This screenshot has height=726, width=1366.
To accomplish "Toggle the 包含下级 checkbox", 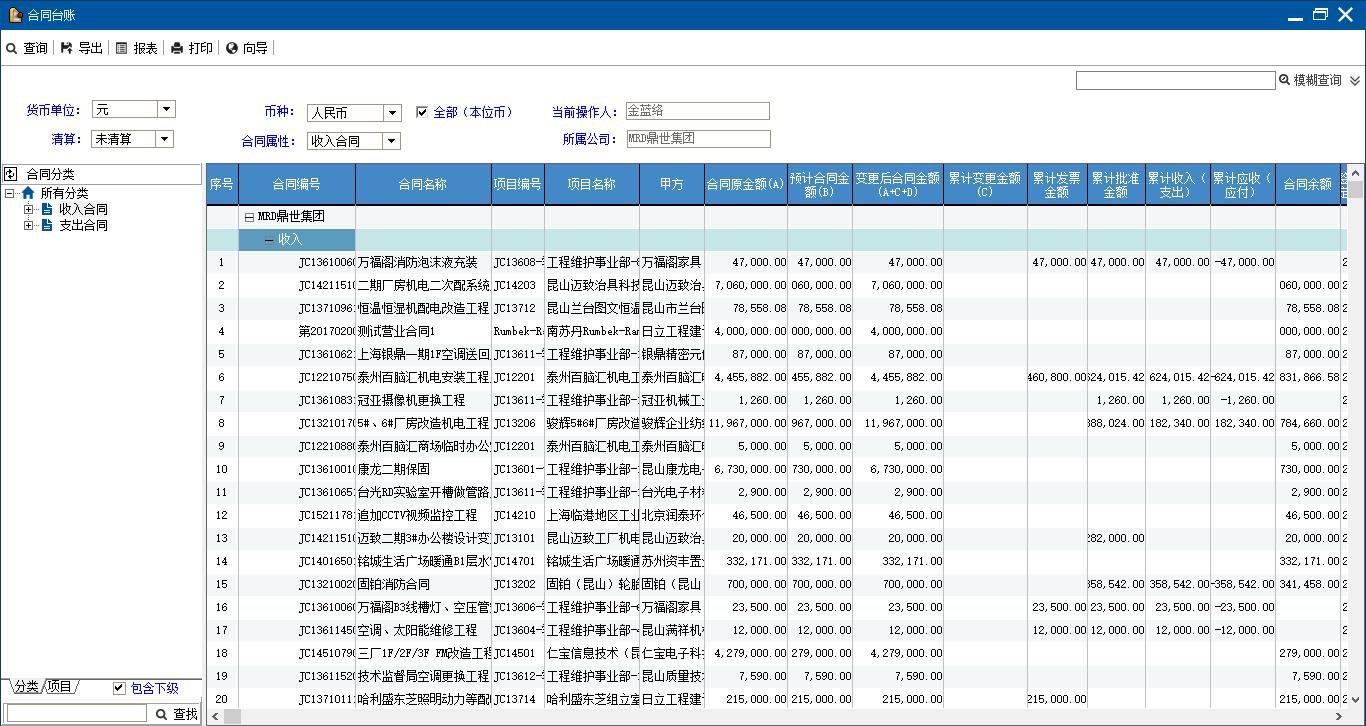I will pos(119,688).
